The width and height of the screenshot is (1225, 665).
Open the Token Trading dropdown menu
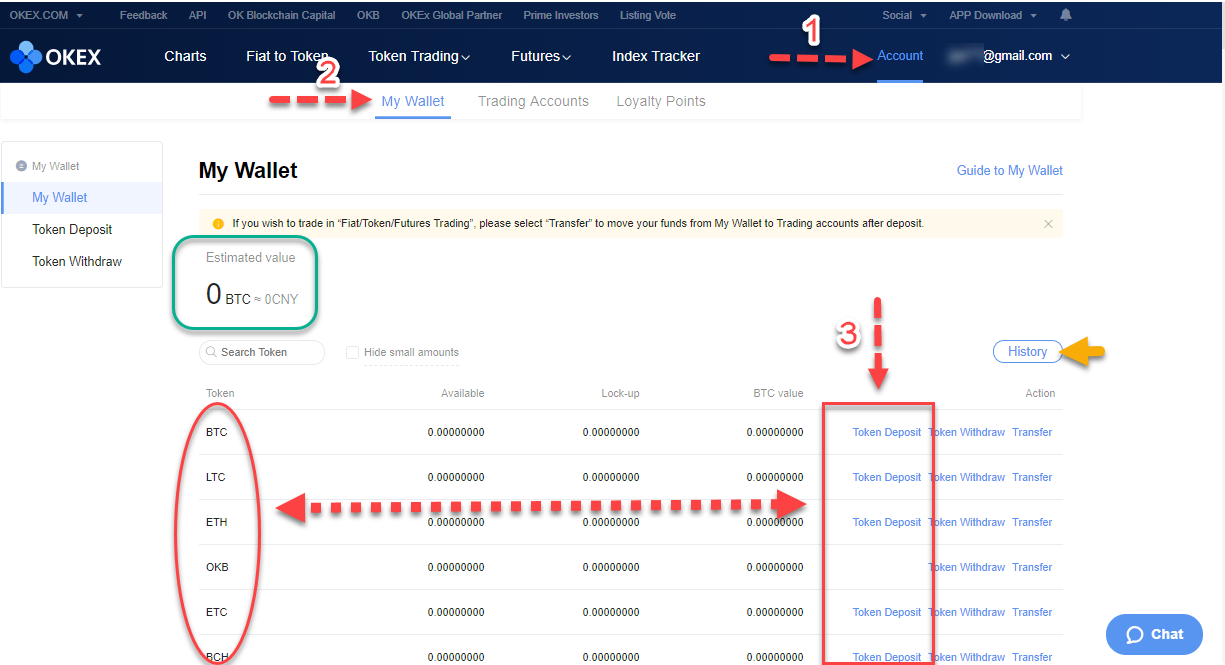click(x=419, y=56)
